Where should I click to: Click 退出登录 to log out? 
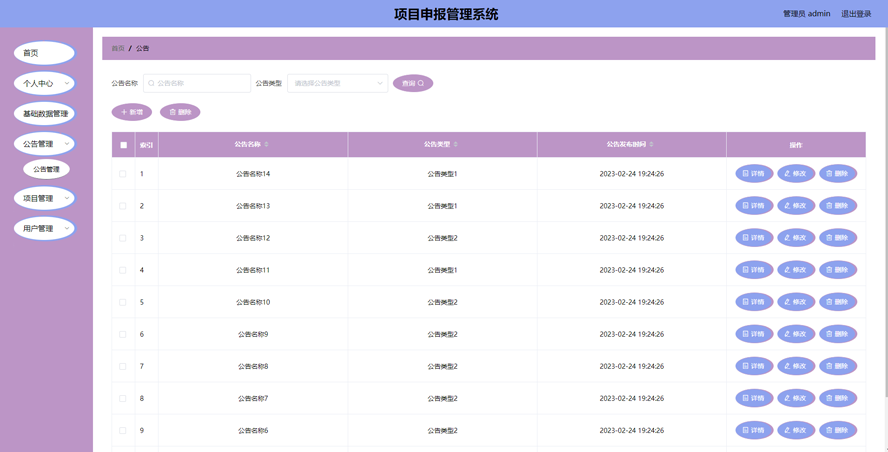[x=856, y=14]
